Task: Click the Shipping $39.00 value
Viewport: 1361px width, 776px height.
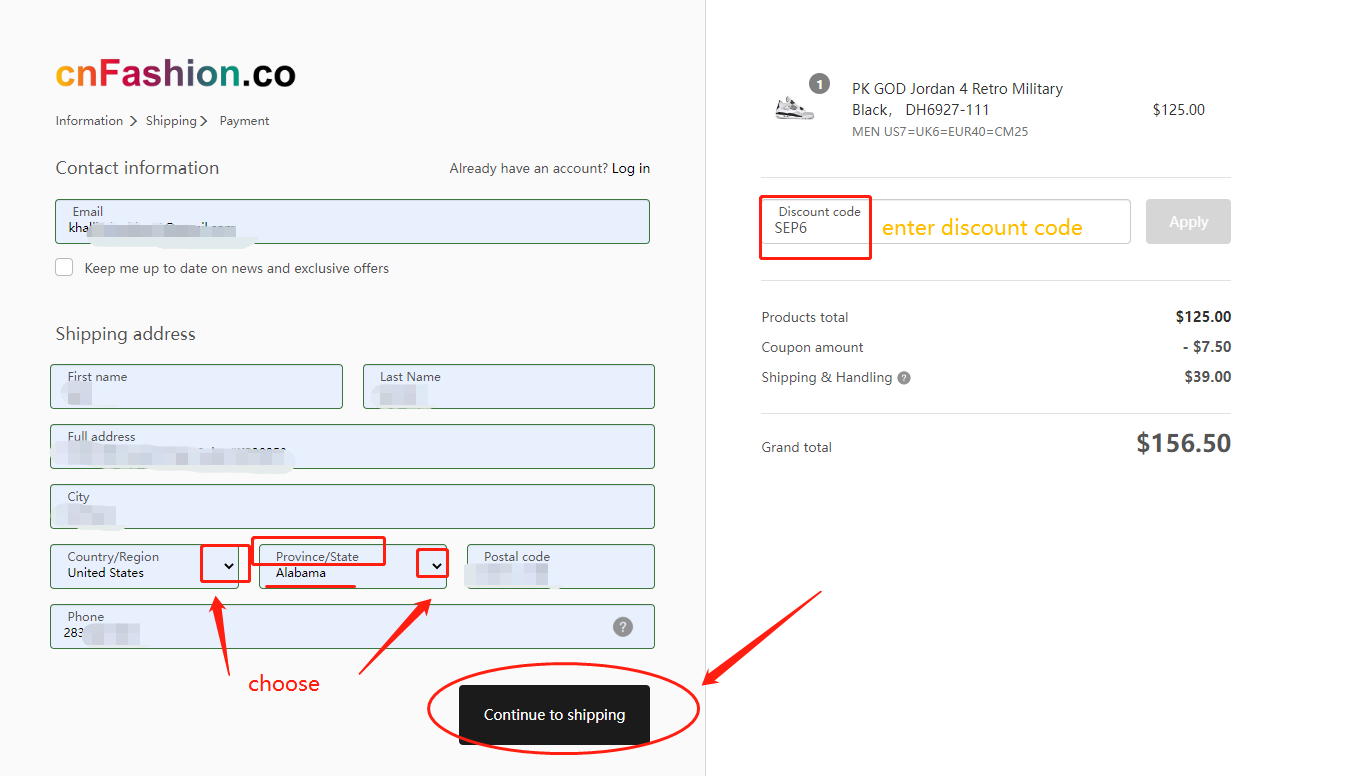Action: click(1208, 377)
